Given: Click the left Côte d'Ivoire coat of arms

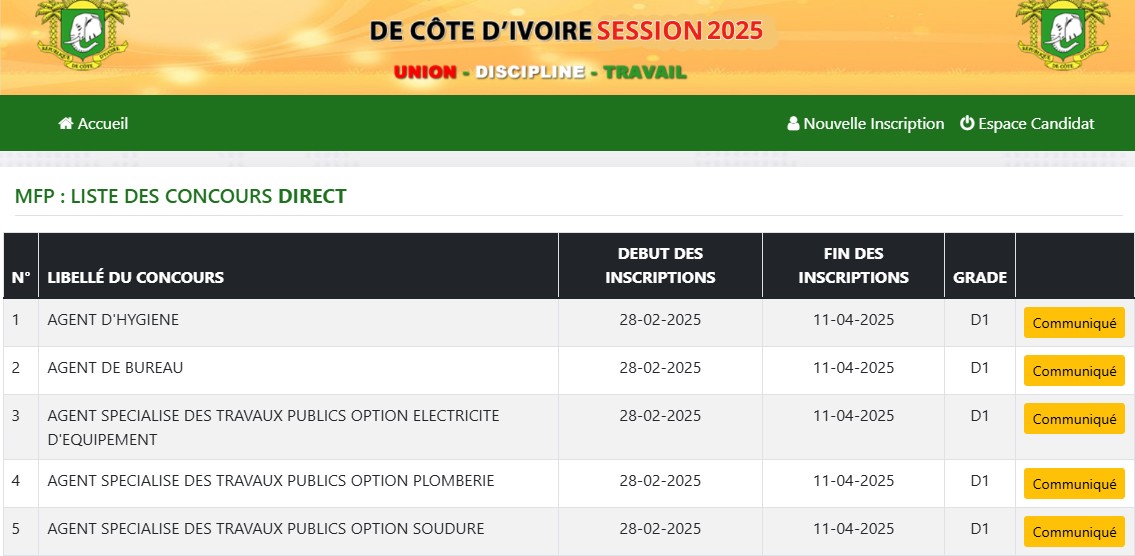Looking at the screenshot, I should pyautogui.click(x=82, y=31).
